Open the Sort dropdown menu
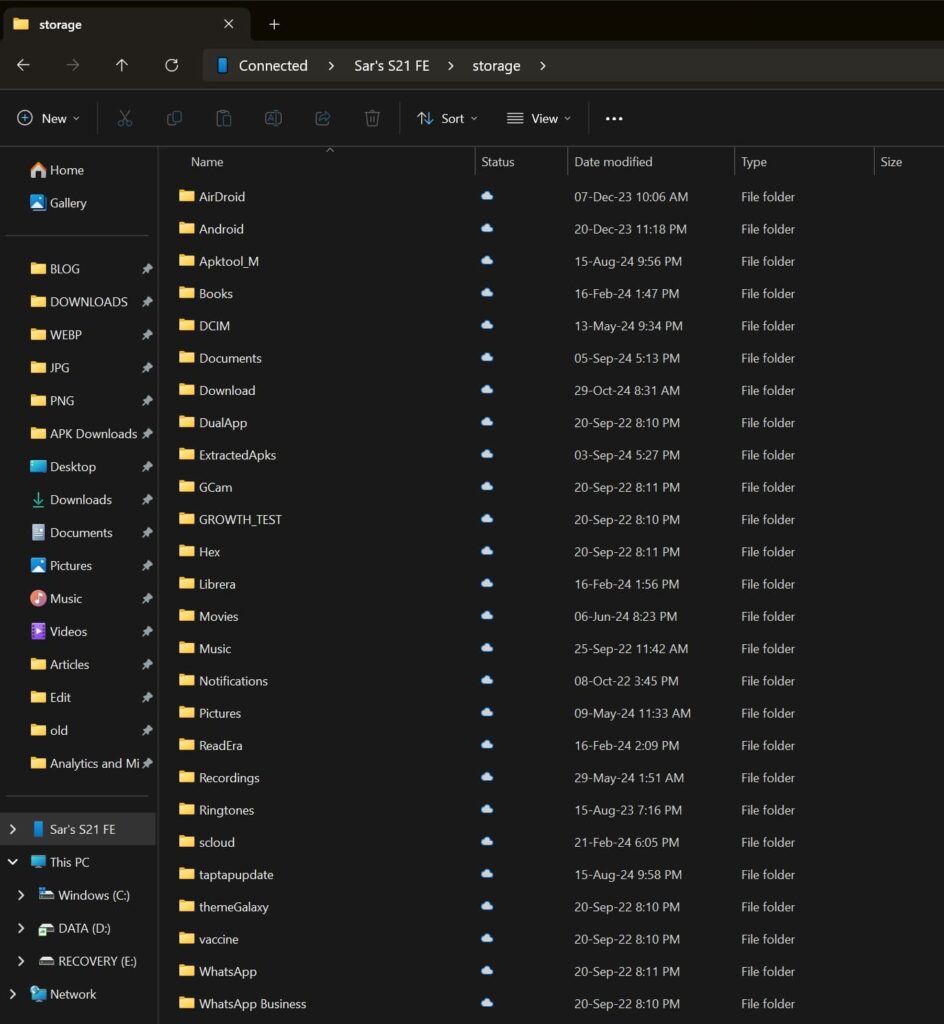Screen dimensions: 944x1024 447,118
